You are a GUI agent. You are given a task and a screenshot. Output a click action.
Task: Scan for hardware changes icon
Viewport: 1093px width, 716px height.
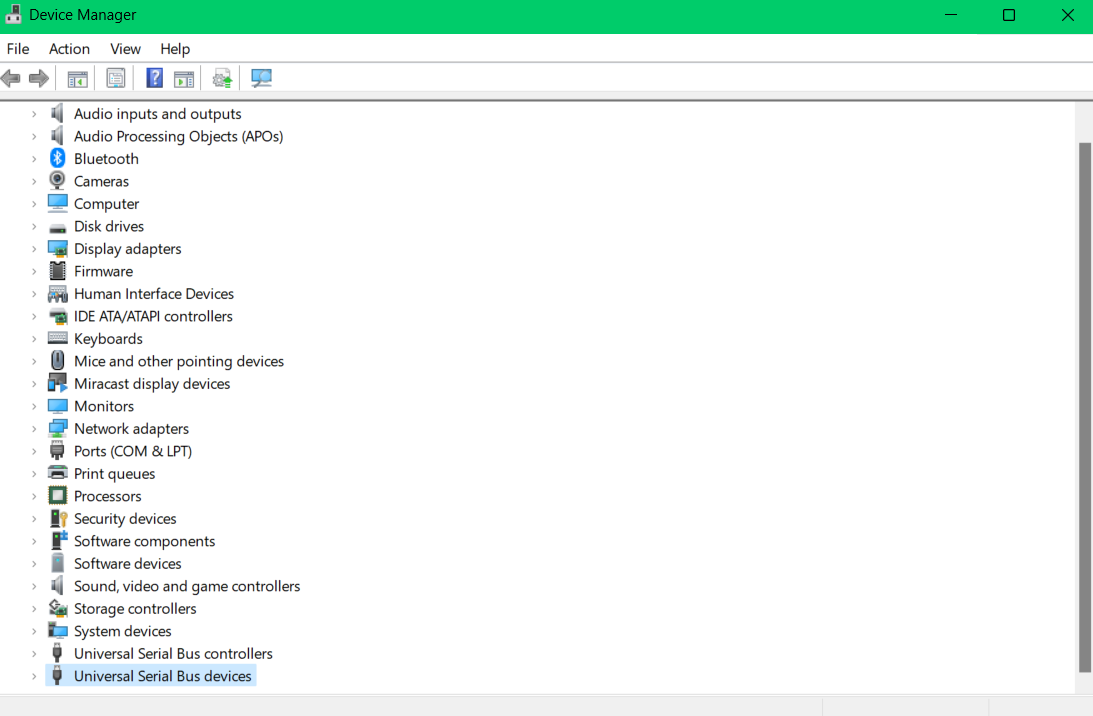pyautogui.click(x=261, y=78)
